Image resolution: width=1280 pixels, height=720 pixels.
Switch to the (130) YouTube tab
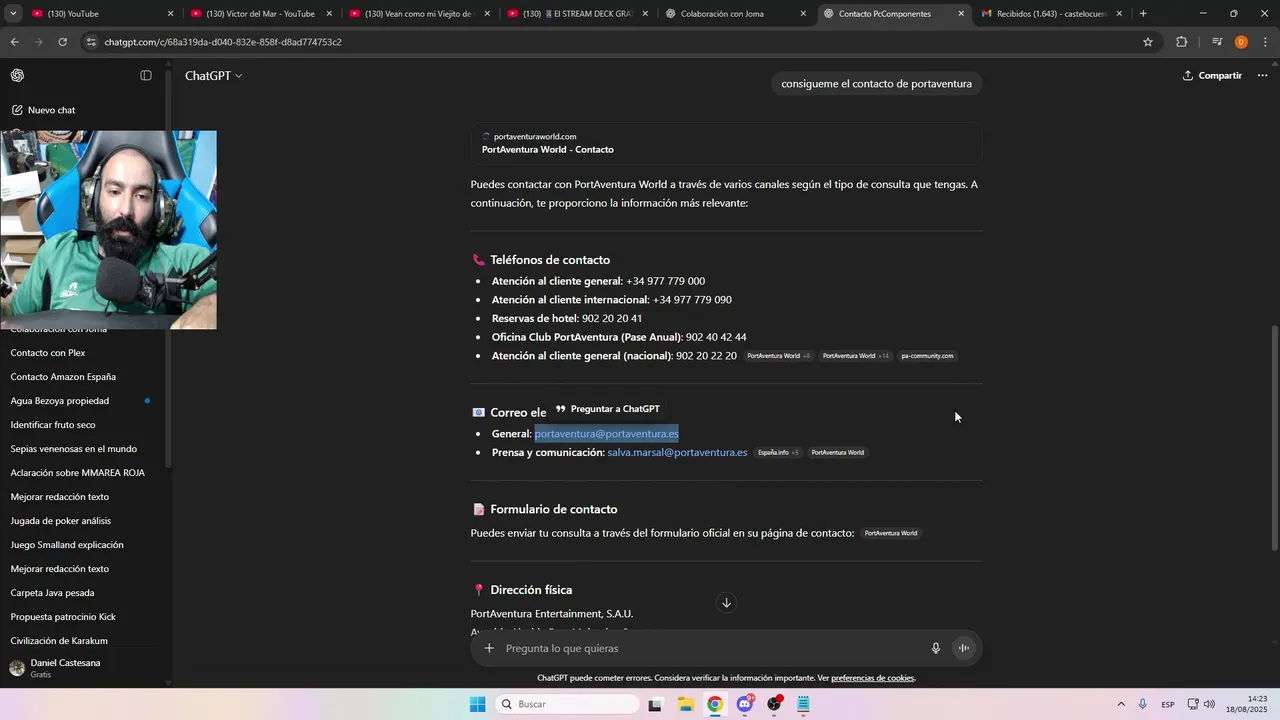coord(103,14)
